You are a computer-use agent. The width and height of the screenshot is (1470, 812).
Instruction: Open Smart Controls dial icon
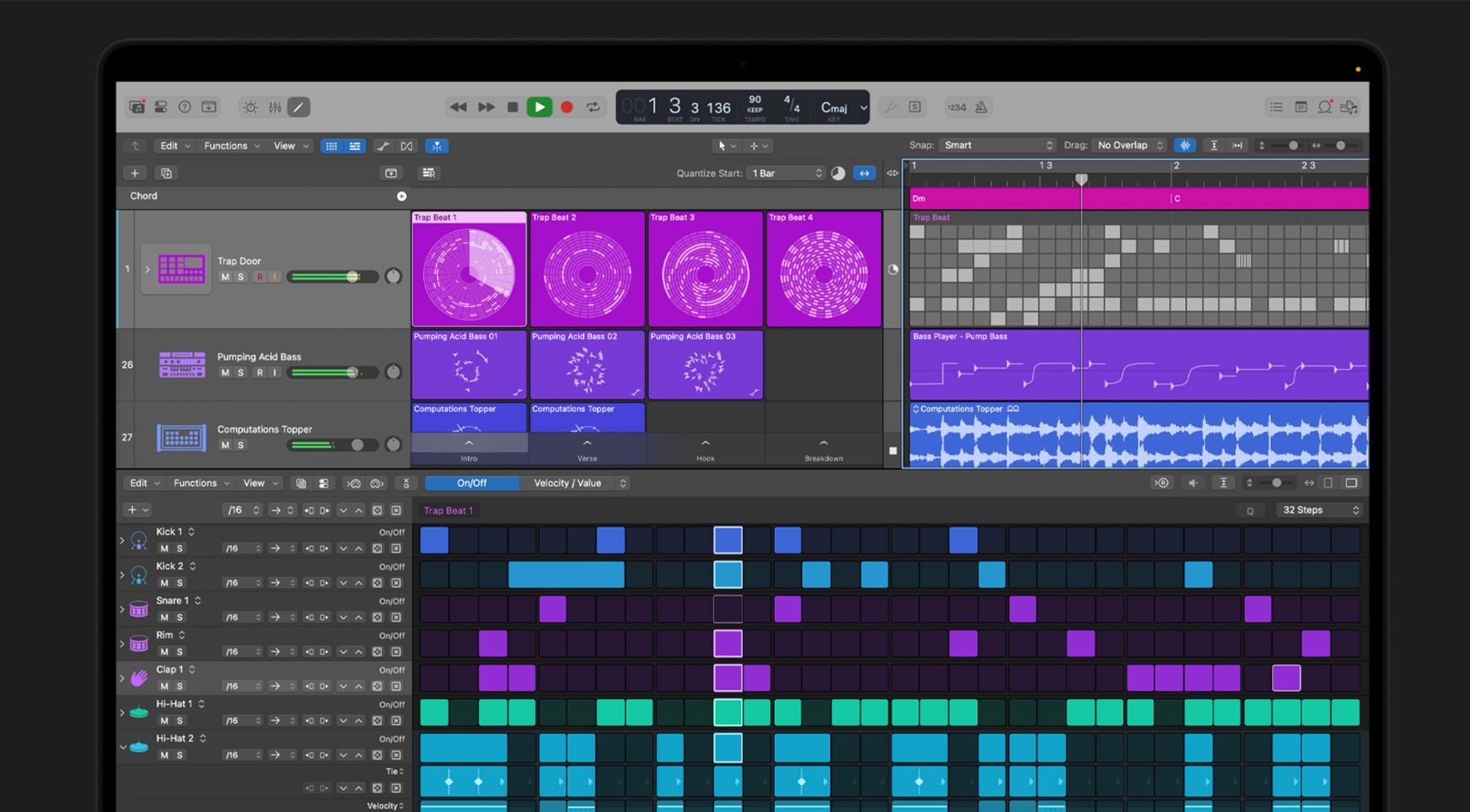pyautogui.click(x=250, y=107)
